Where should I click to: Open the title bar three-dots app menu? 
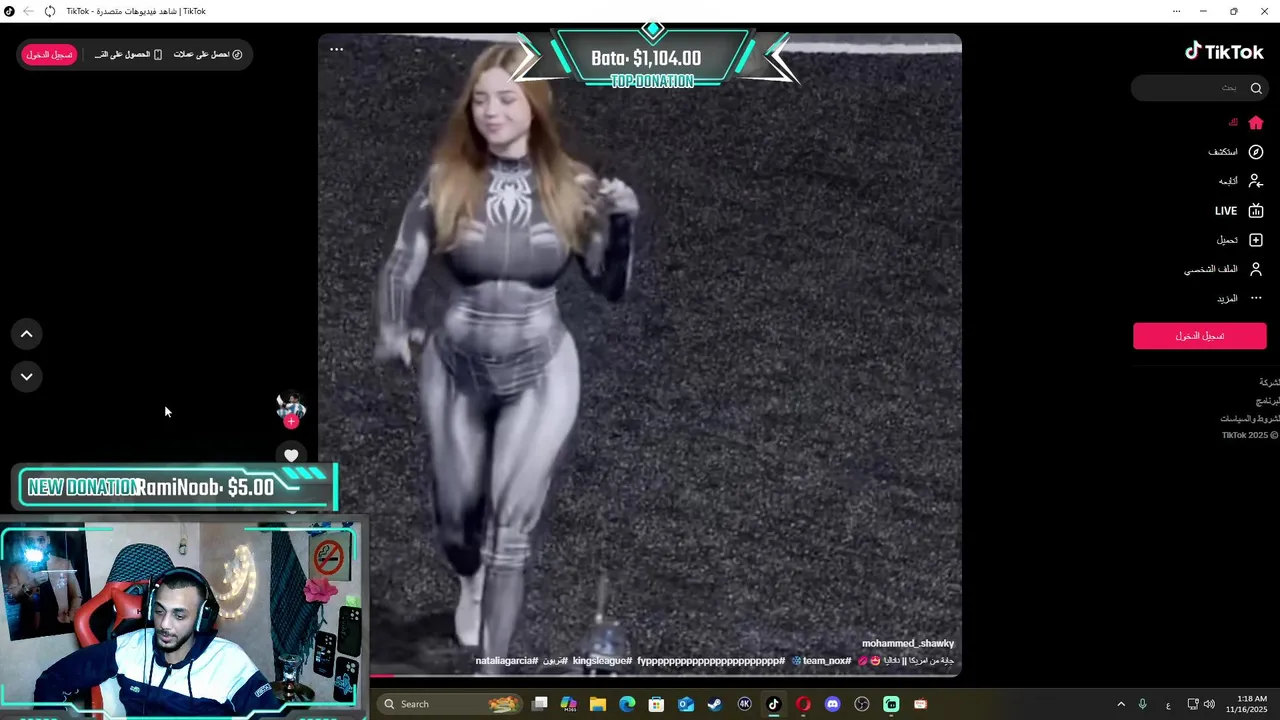1176,11
